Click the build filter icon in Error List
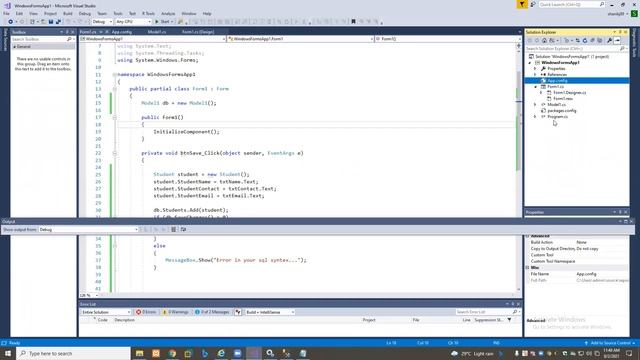This screenshot has width=640, height=360. tap(238, 312)
